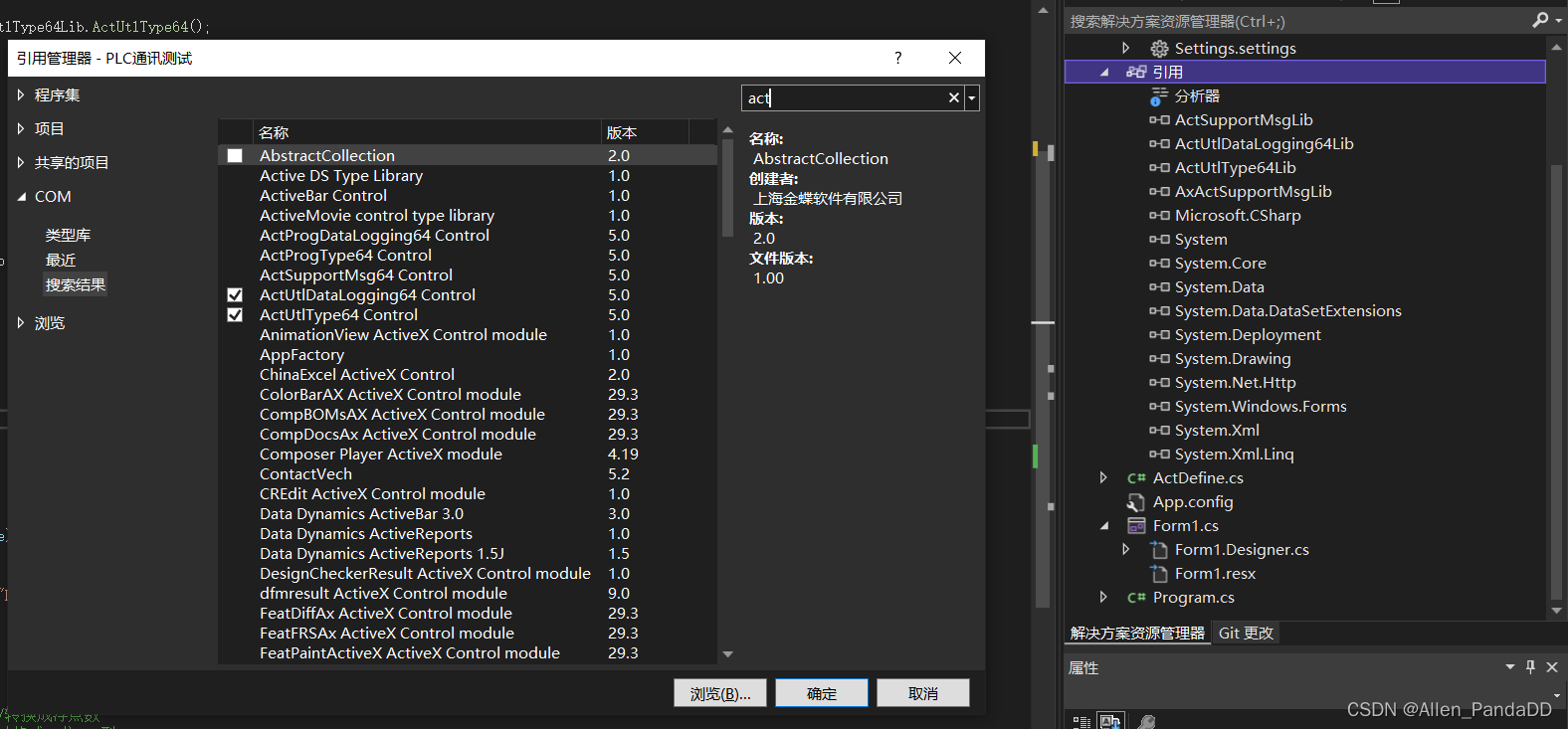Screen dimensions: 1568x729
Task: Click the reference list scroll down arrow
Action: [x=727, y=654]
